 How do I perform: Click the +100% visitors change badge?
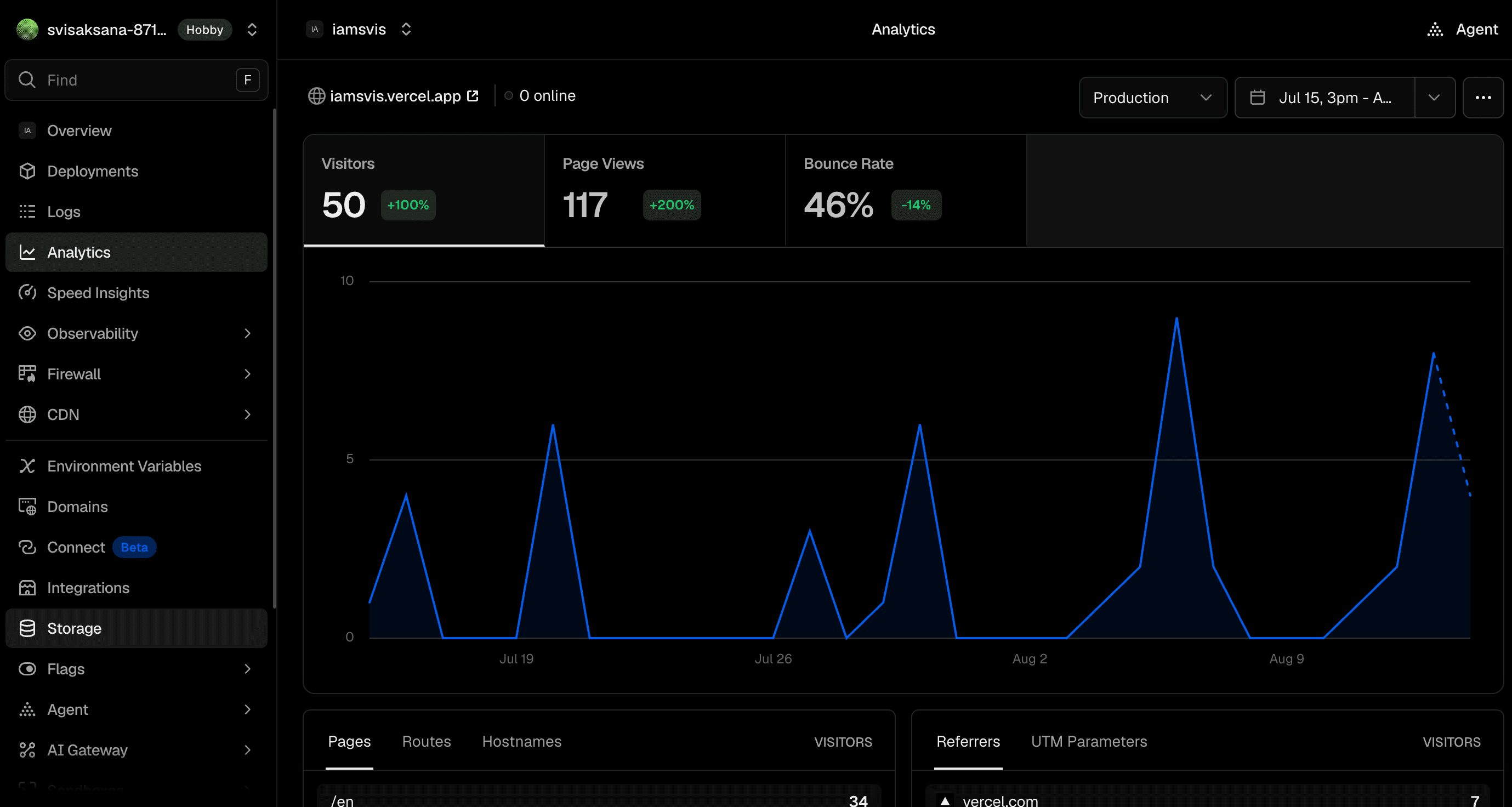pyautogui.click(x=408, y=204)
